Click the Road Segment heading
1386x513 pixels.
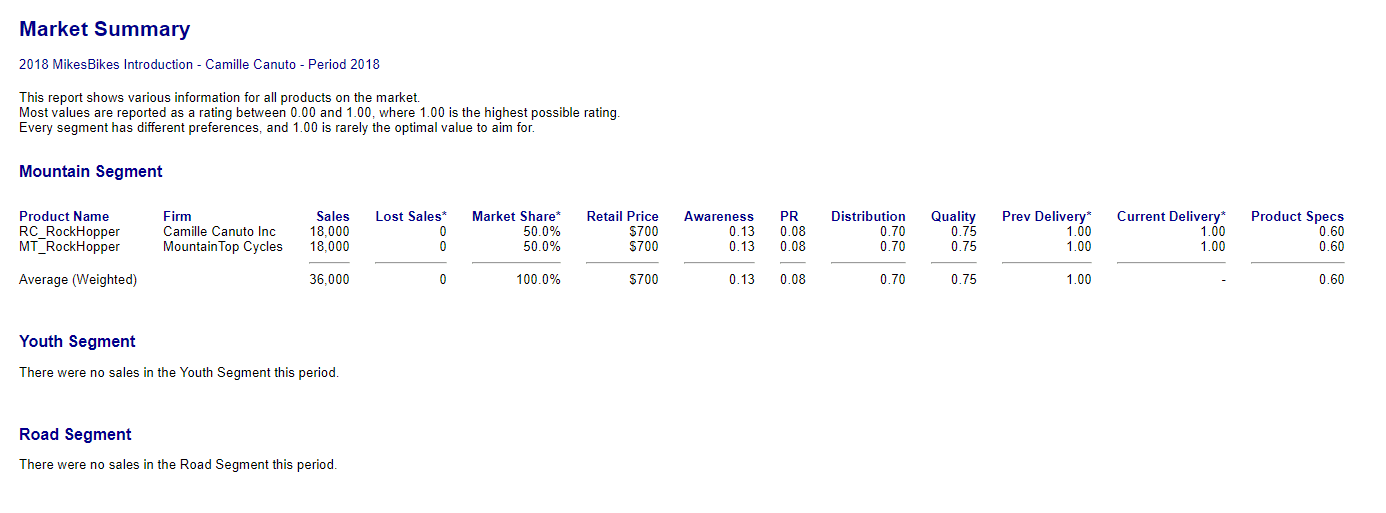tap(75, 435)
